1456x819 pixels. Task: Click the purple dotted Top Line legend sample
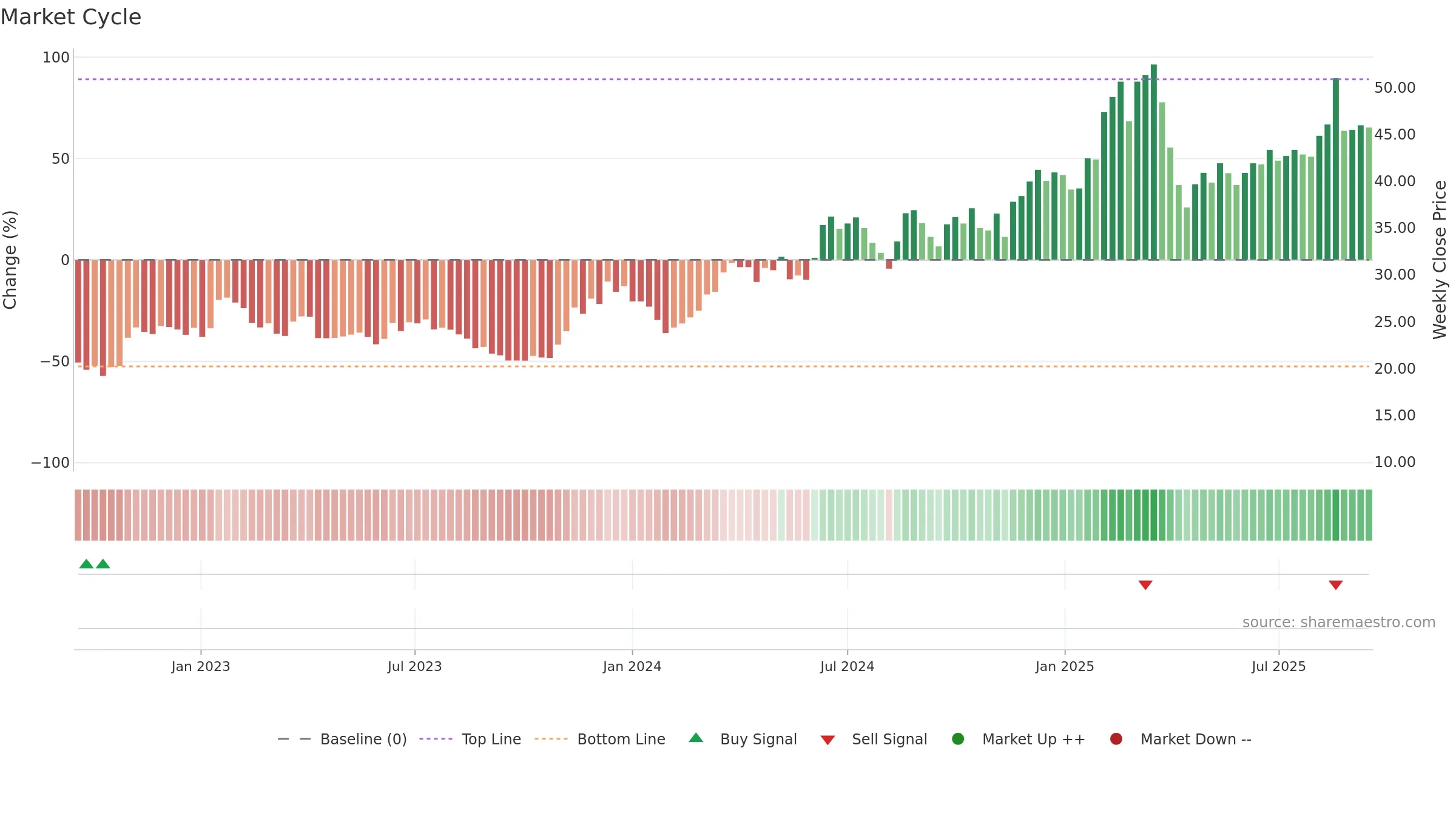[x=436, y=739]
